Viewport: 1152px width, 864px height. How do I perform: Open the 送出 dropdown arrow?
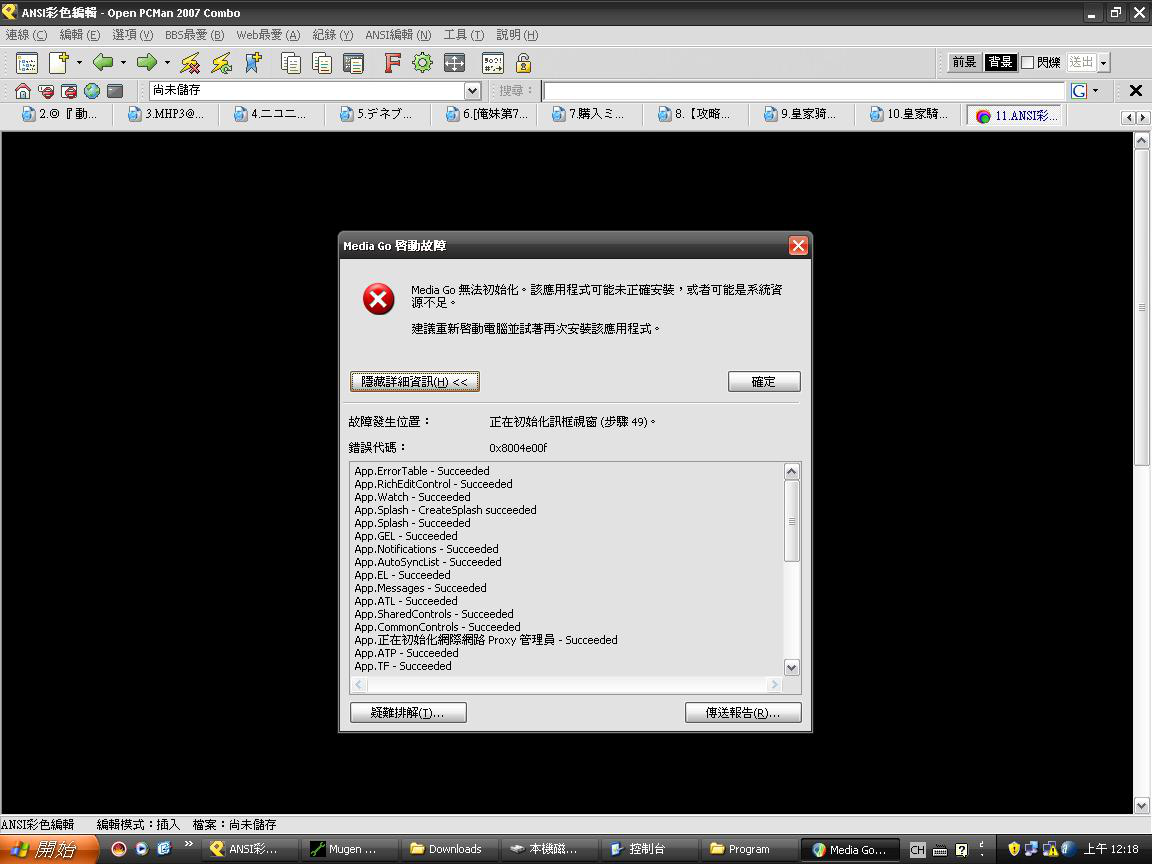point(1103,63)
